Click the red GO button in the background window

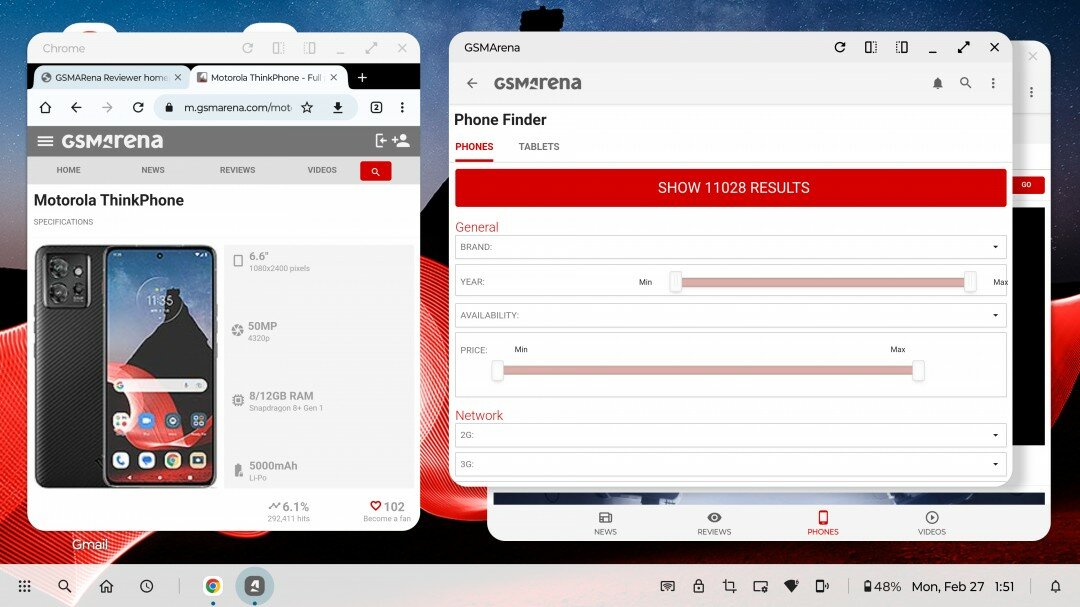click(x=1027, y=185)
